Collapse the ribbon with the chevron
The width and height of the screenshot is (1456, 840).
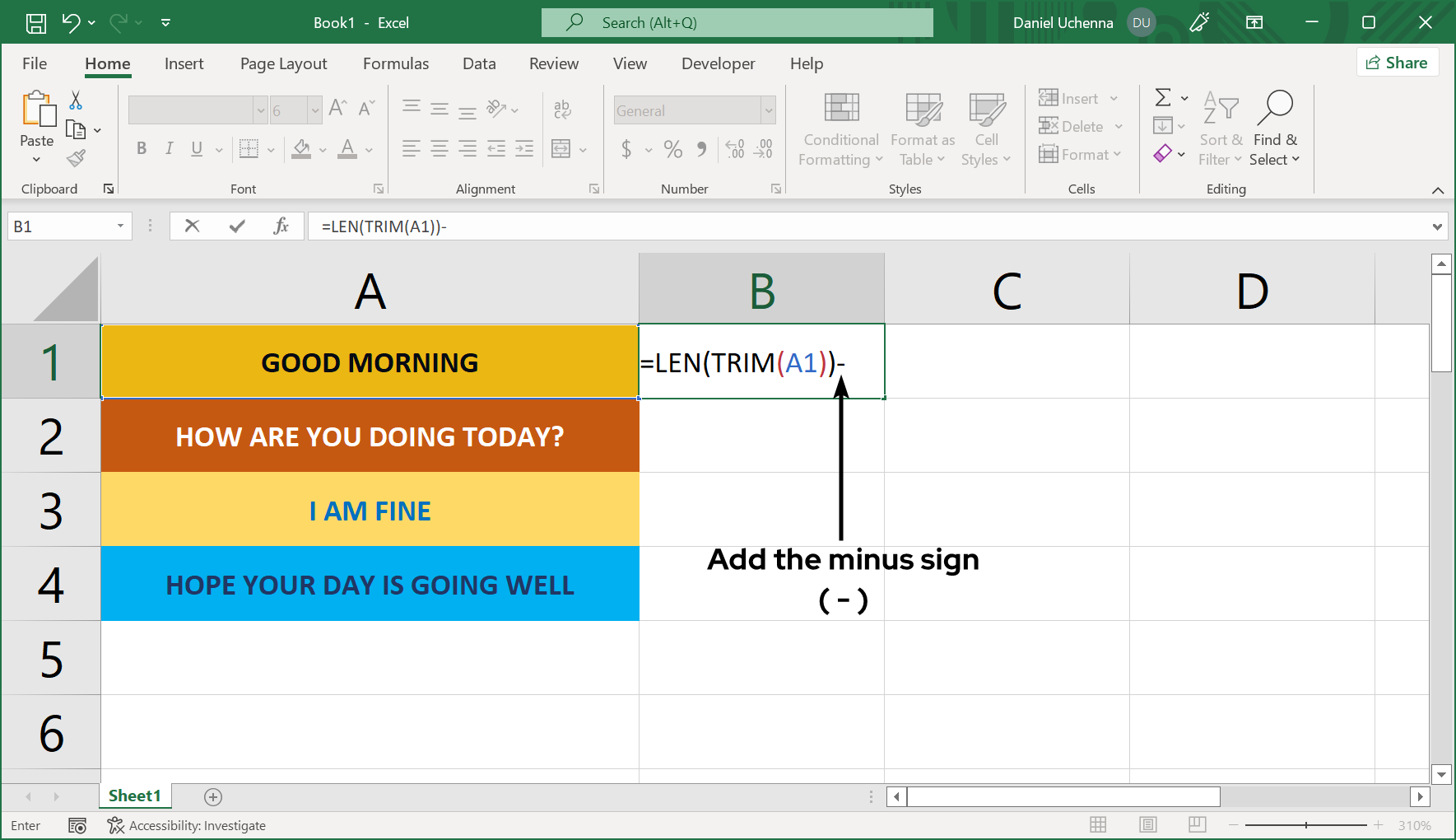(1438, 190)
